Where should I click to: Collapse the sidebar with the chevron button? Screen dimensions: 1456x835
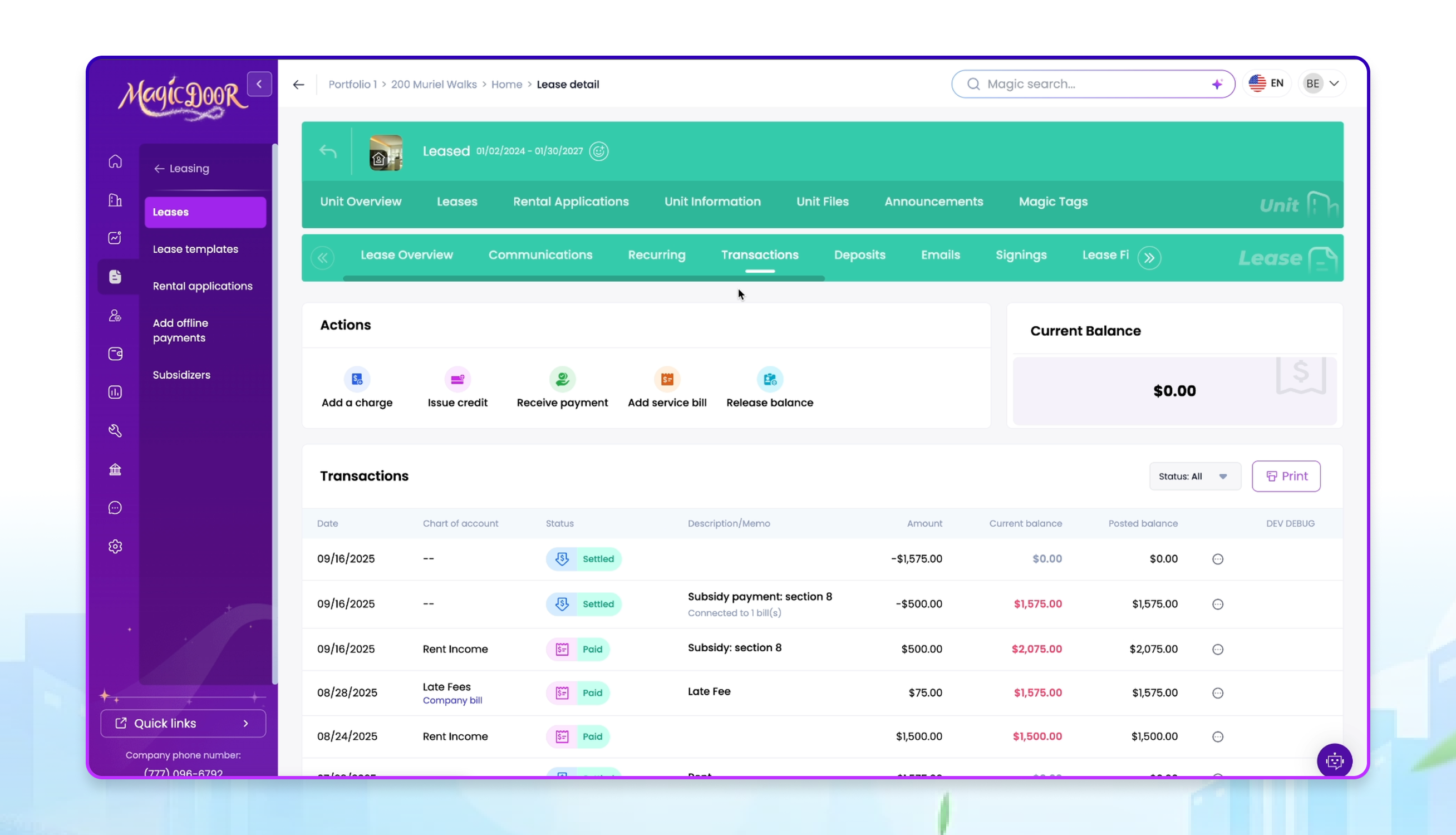259,83
